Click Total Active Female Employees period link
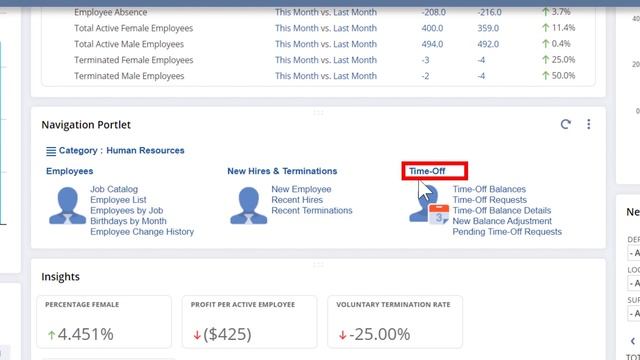 tap(326, 28)
